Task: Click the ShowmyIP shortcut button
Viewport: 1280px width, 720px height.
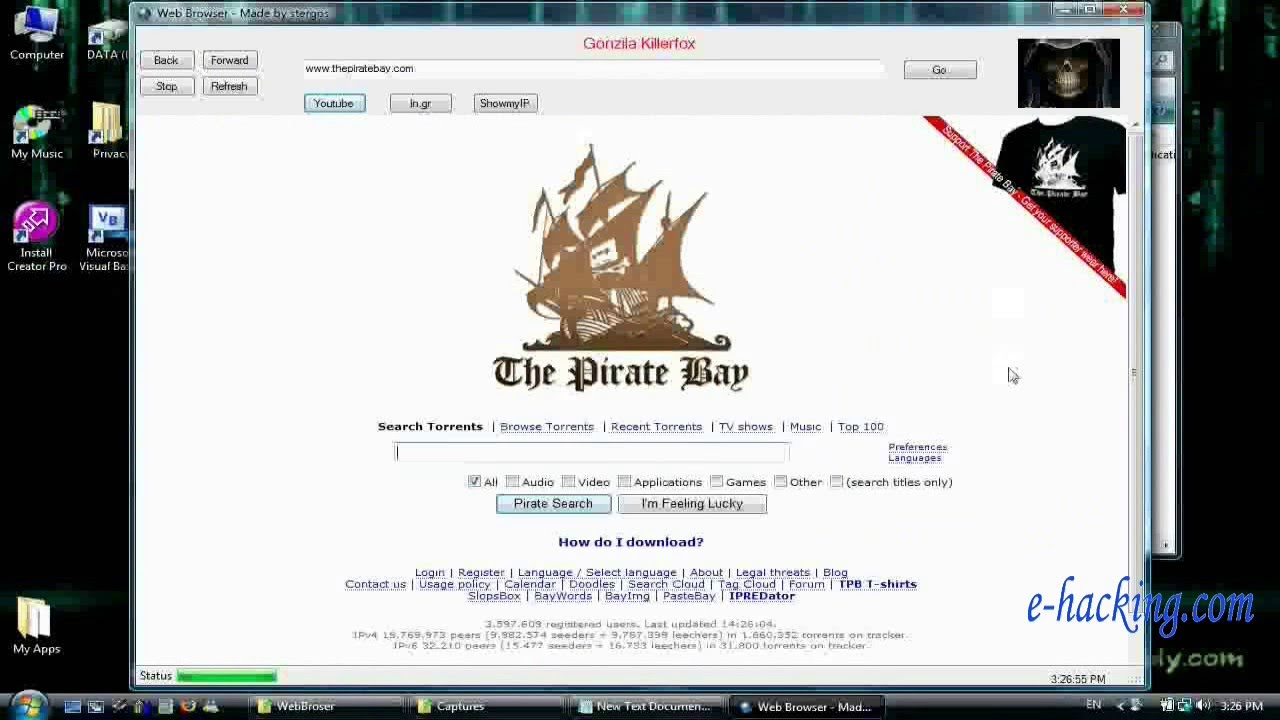Action: tap(505, 104)
